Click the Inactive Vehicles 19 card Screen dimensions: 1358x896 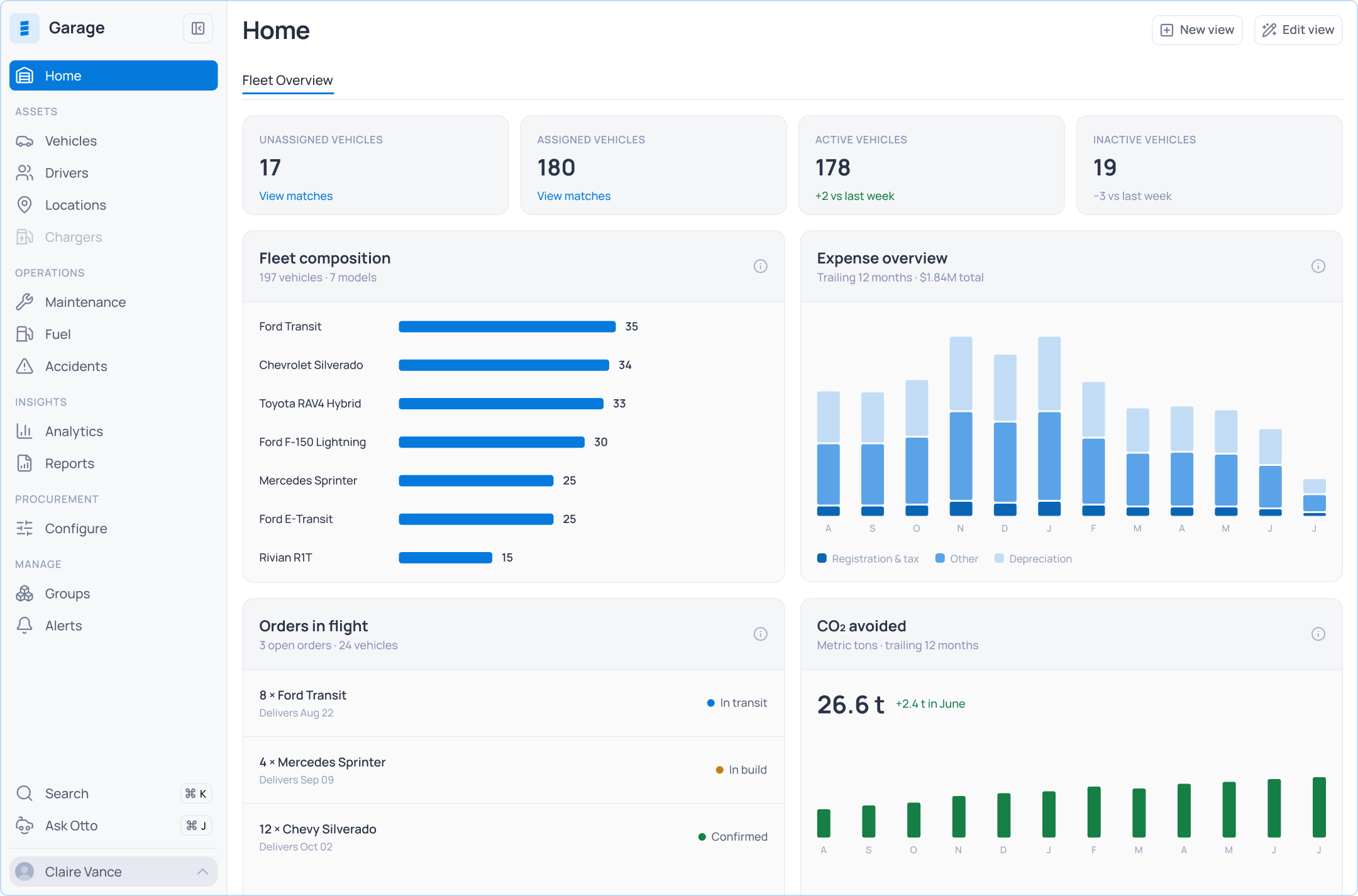point(1209,165)
